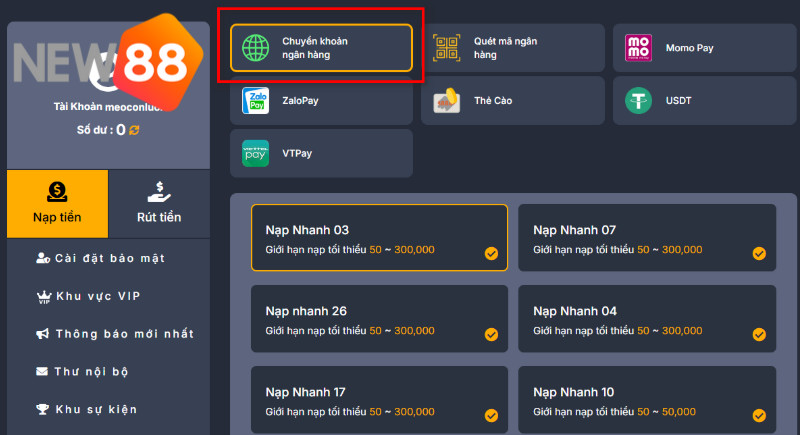Select the Momo Pay logo icon

coord(638,48)
